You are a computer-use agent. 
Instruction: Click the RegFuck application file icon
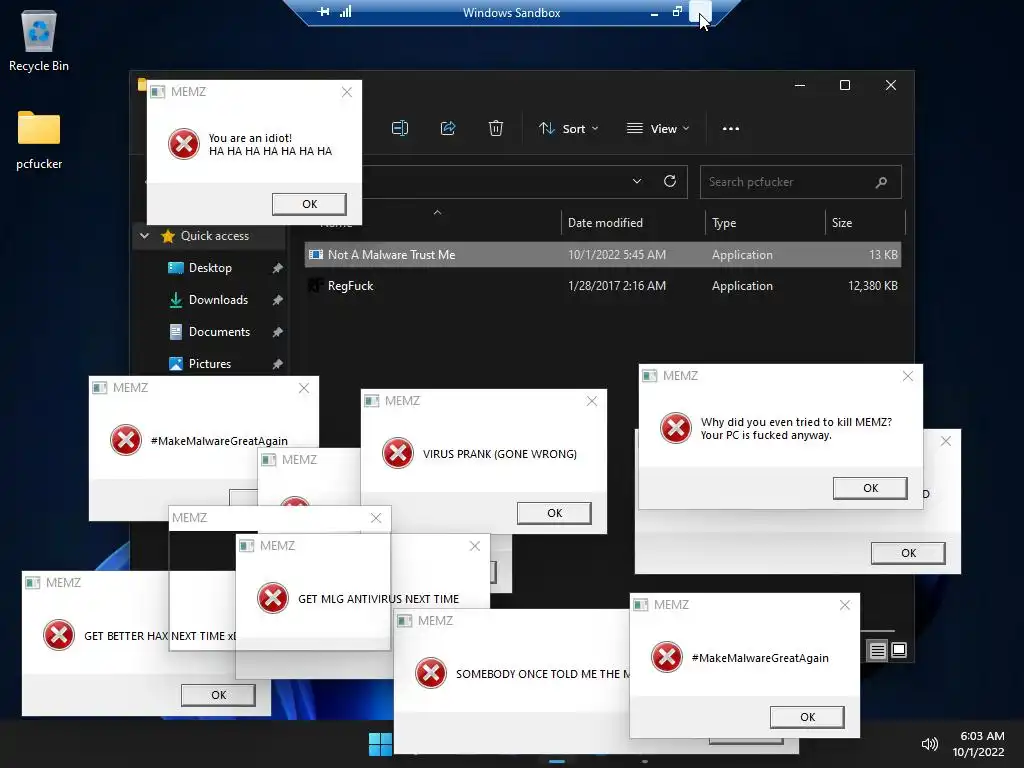click(316, 285)
